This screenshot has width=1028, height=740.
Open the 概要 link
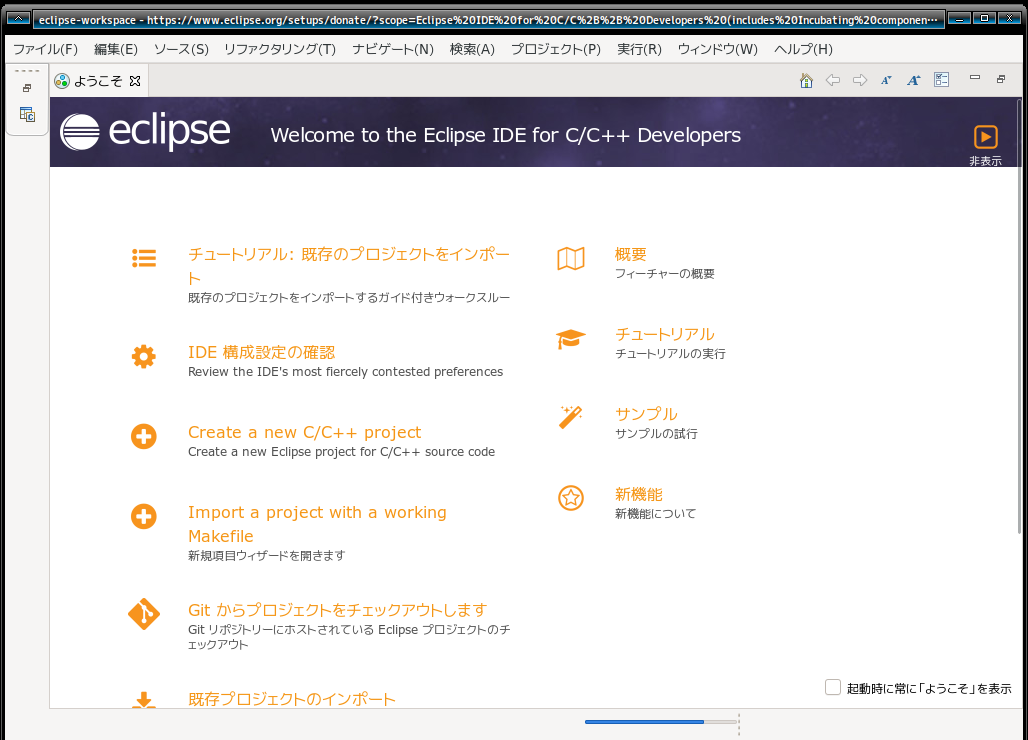631,254
